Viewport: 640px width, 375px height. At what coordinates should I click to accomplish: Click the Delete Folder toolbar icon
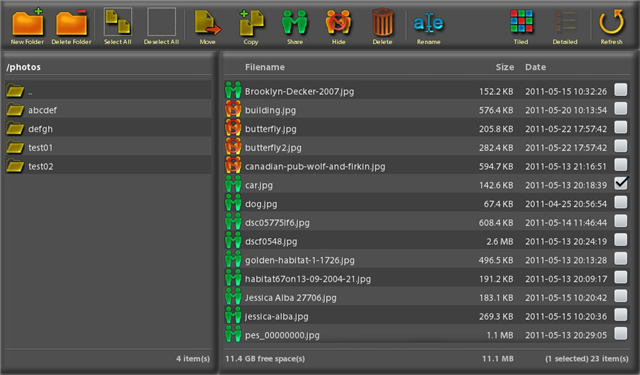(71, 23)
